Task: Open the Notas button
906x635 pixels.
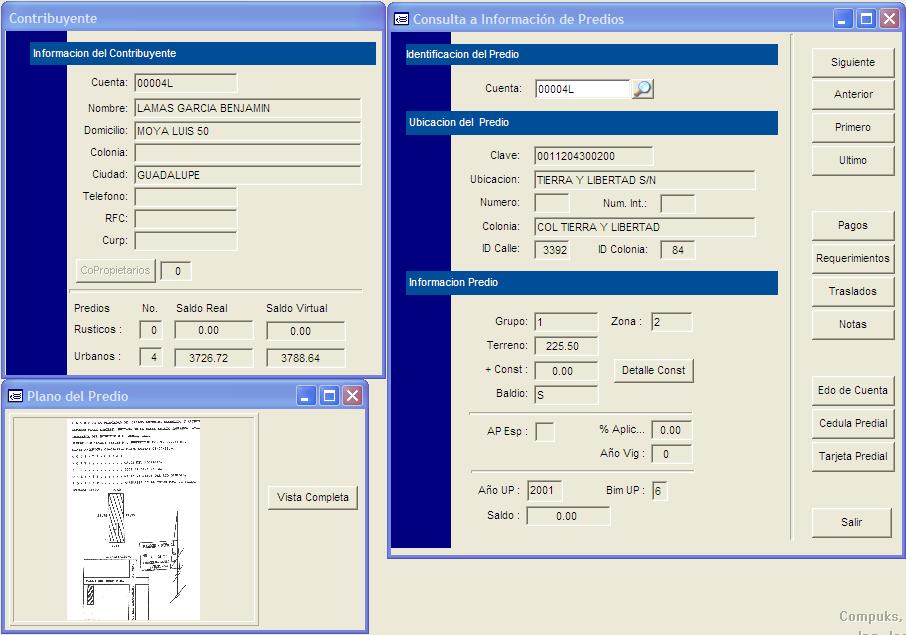Action: (x=852, y=324)
